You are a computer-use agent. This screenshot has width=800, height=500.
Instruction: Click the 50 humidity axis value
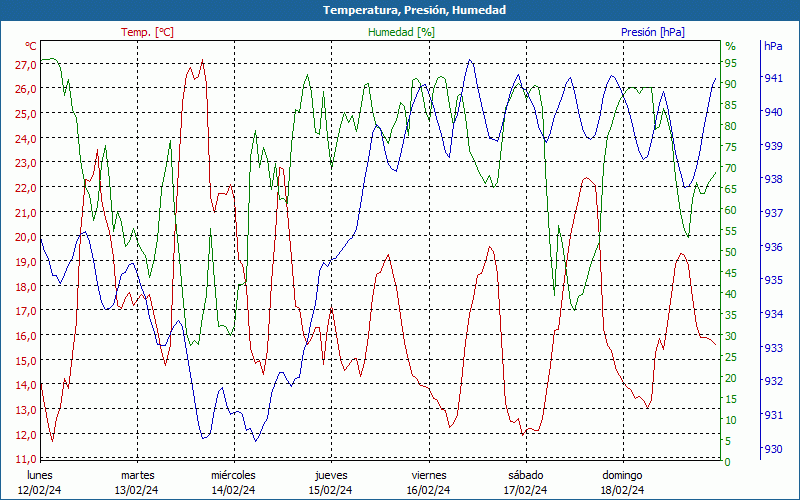[731, 252]
